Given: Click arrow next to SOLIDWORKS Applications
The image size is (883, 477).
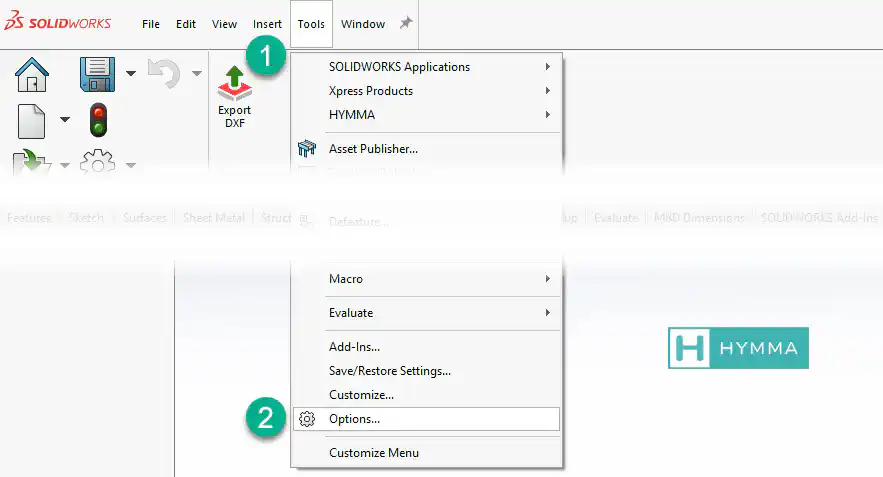Looking at the screenshot, I should click(547, 66).
